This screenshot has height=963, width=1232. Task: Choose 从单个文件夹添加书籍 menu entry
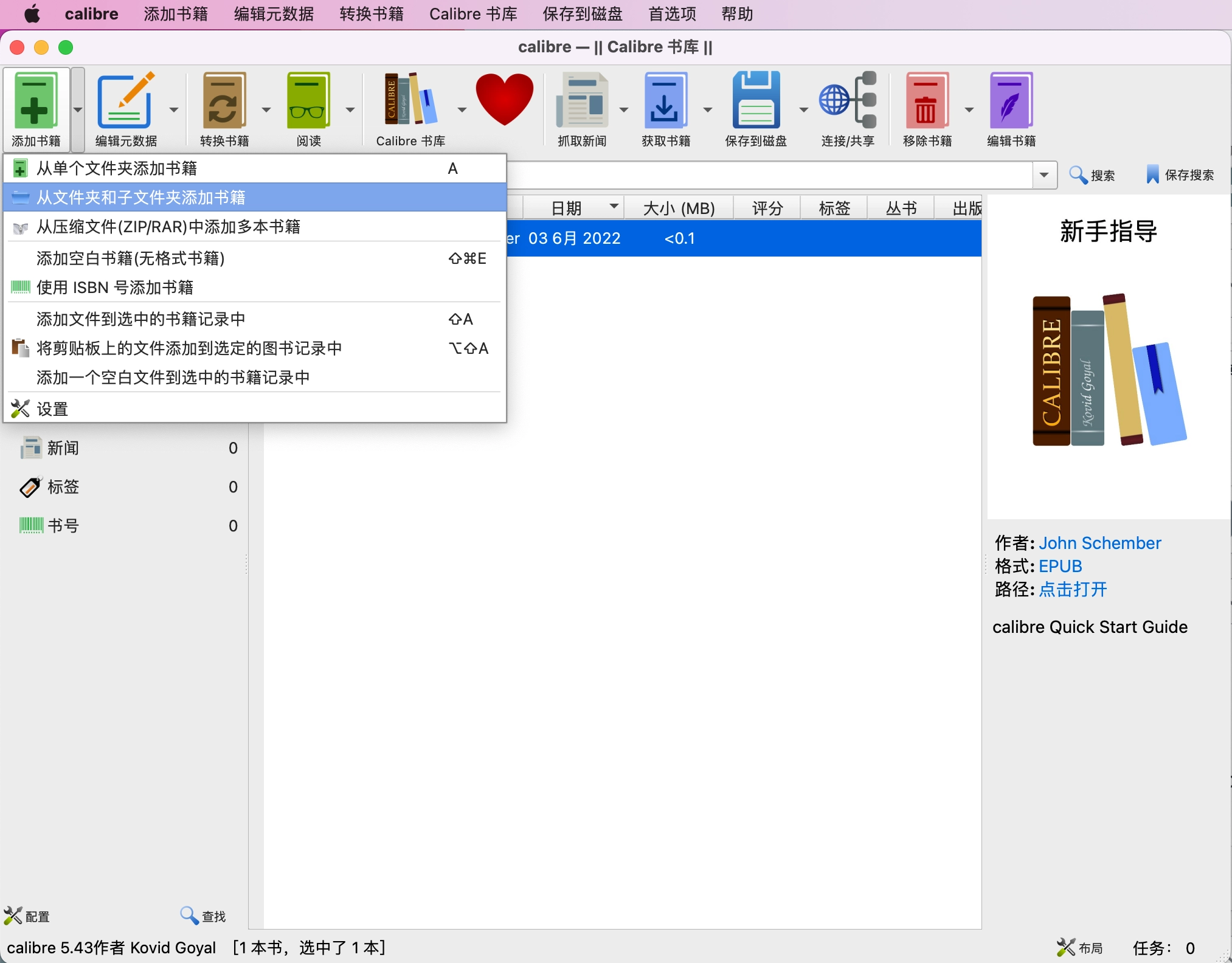point(255,168)
